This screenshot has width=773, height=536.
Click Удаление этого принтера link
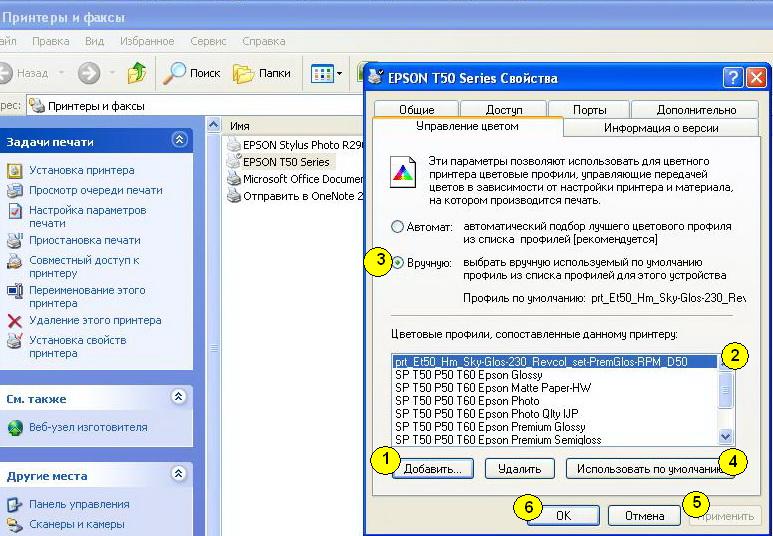(x=95, y=321)
